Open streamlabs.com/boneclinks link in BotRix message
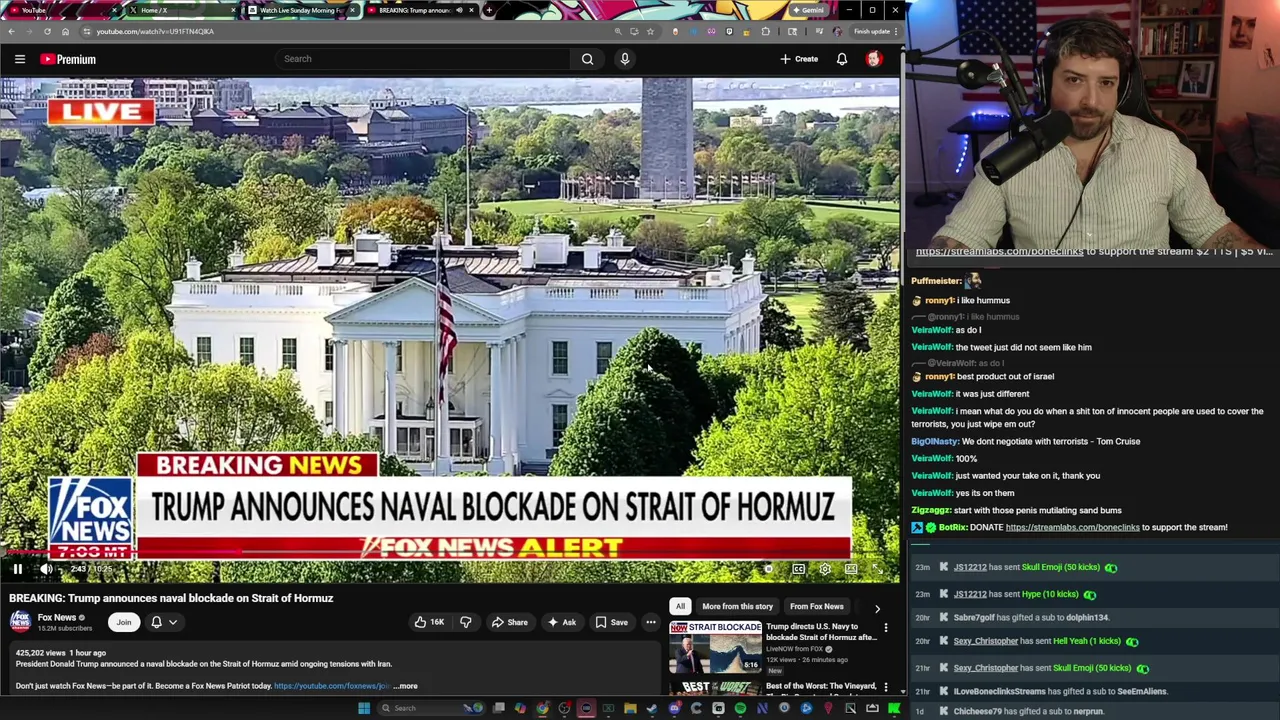 pyautogui.click(x=1072, y=527)
